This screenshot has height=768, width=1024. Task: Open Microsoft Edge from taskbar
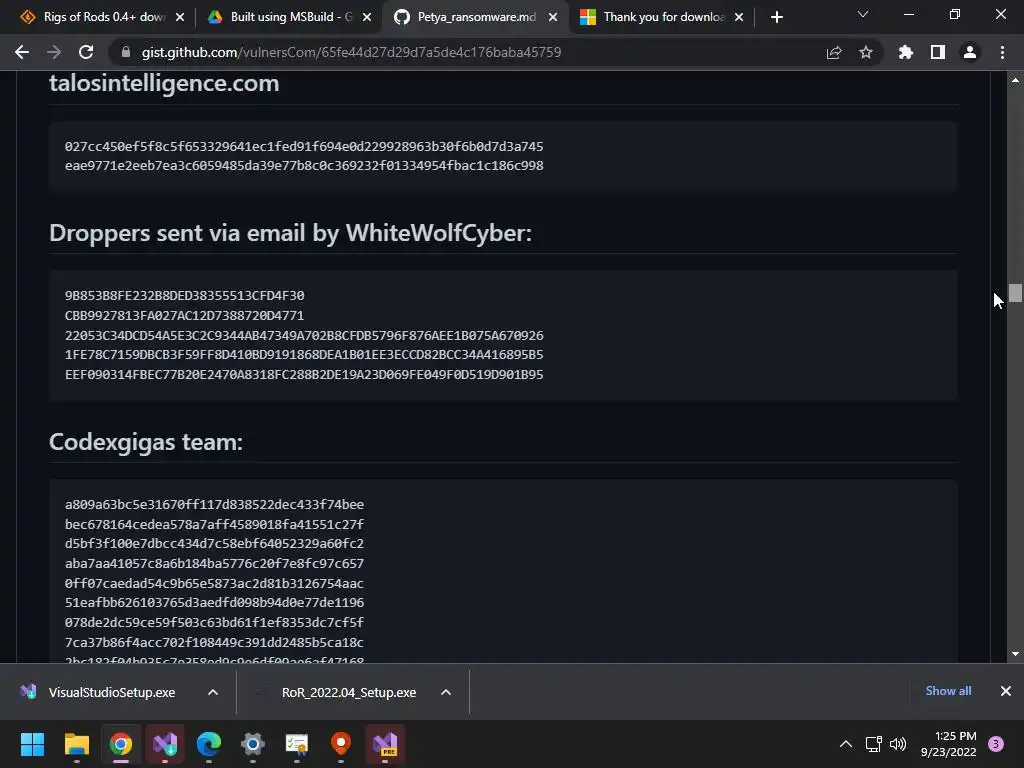[x=209, y=744]
